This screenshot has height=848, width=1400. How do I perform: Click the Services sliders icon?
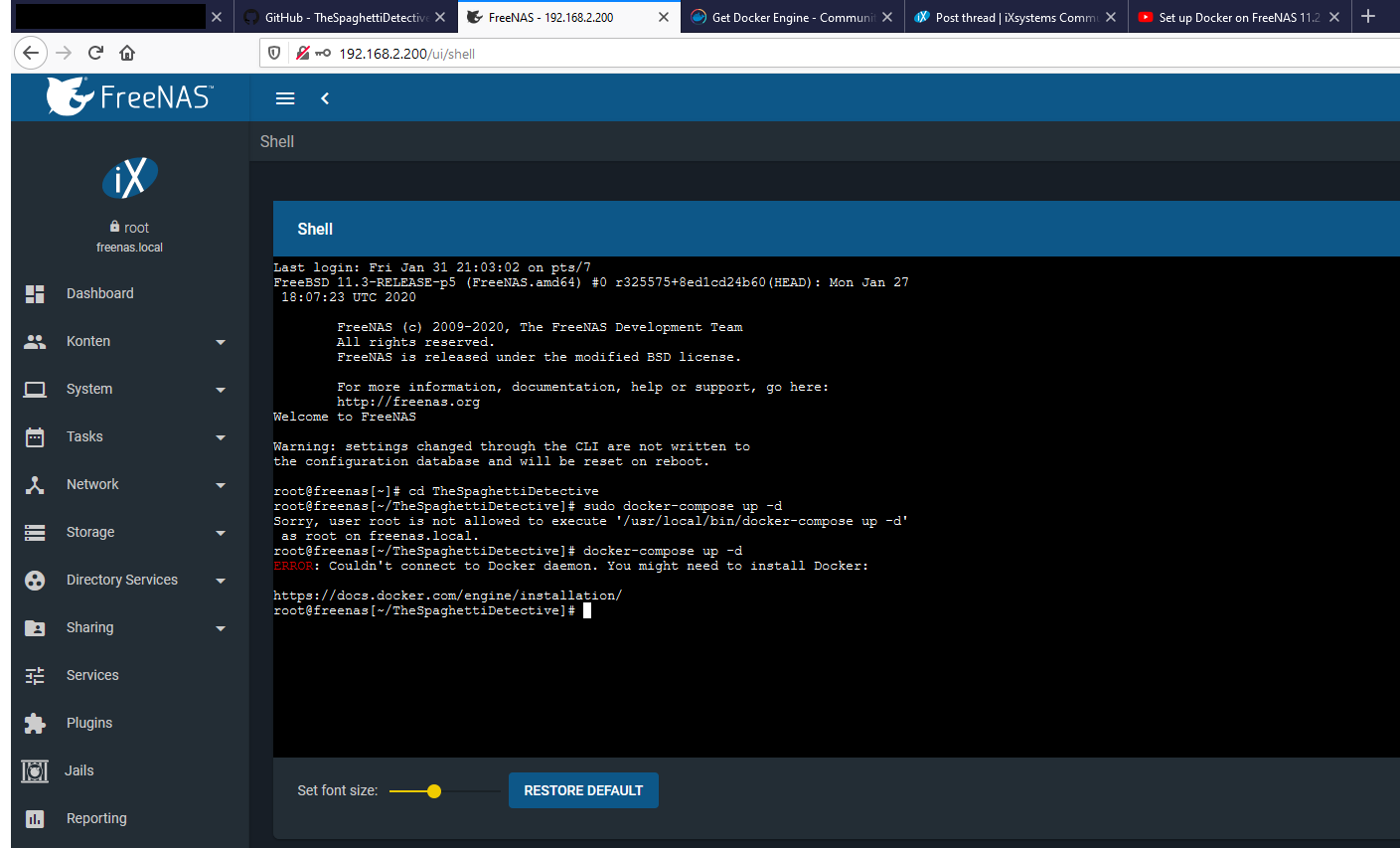click(35, 675)
